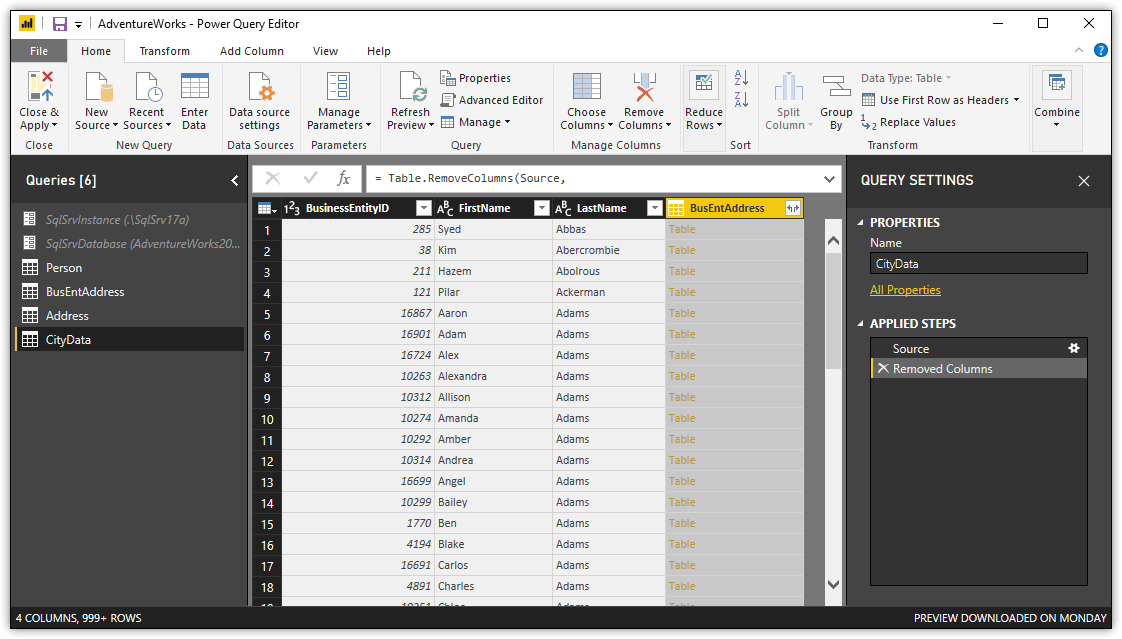Click Replace Values
1122x639 pixels.
pos(909,122)
